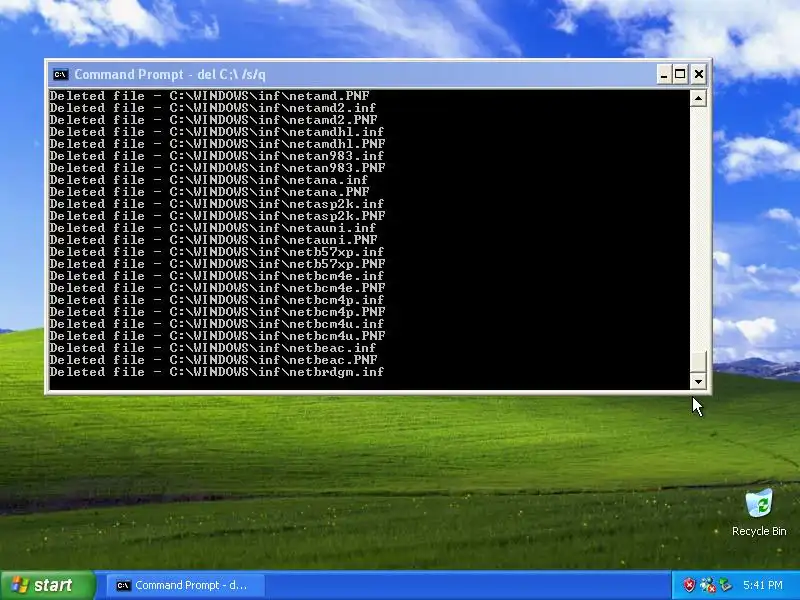The height and width of the screenshot is (600, 800).
Task: Click the line ending with netamd.PNF
Action: click(209, 96)
